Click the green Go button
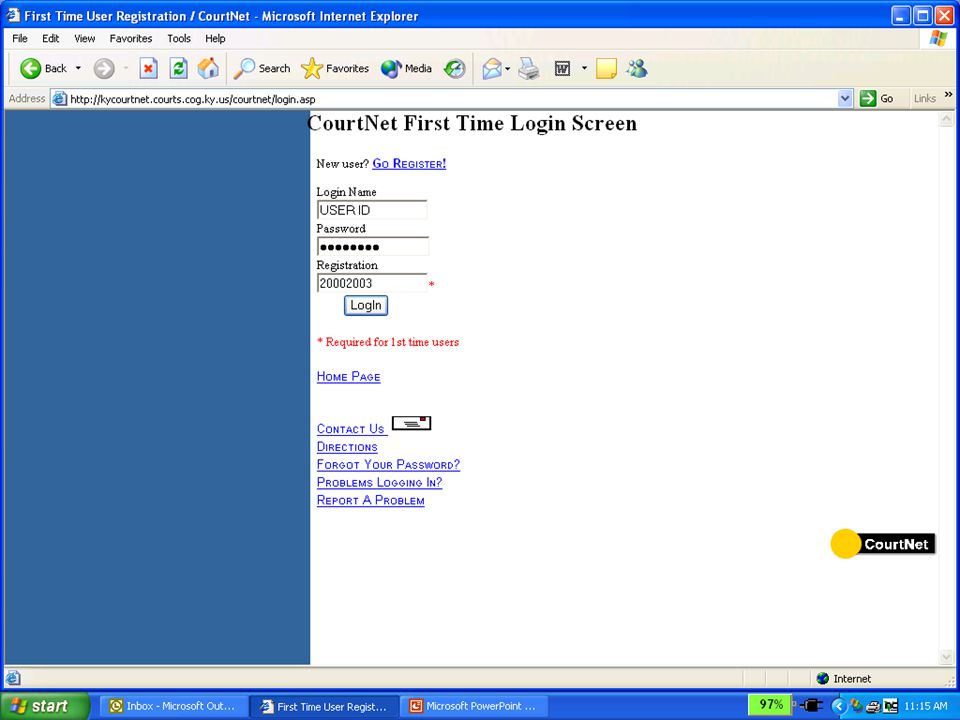This screenshot has height=720, width=960. (876, 99)
